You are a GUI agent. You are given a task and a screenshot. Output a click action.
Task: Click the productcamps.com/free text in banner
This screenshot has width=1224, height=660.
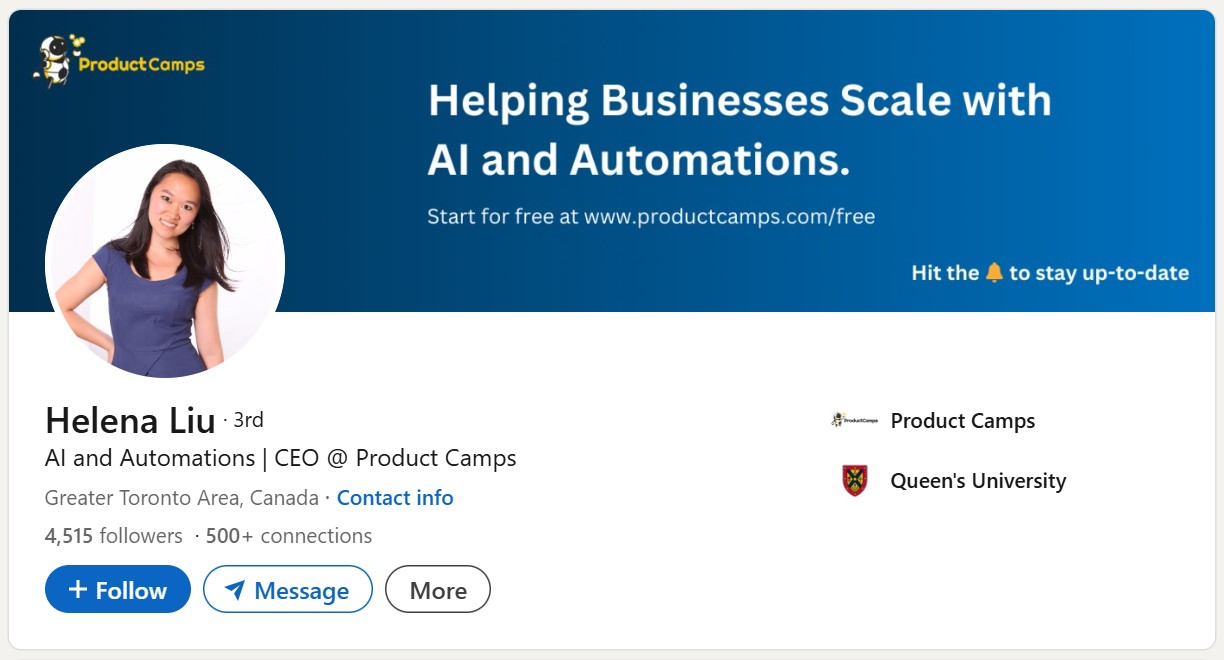729,216
